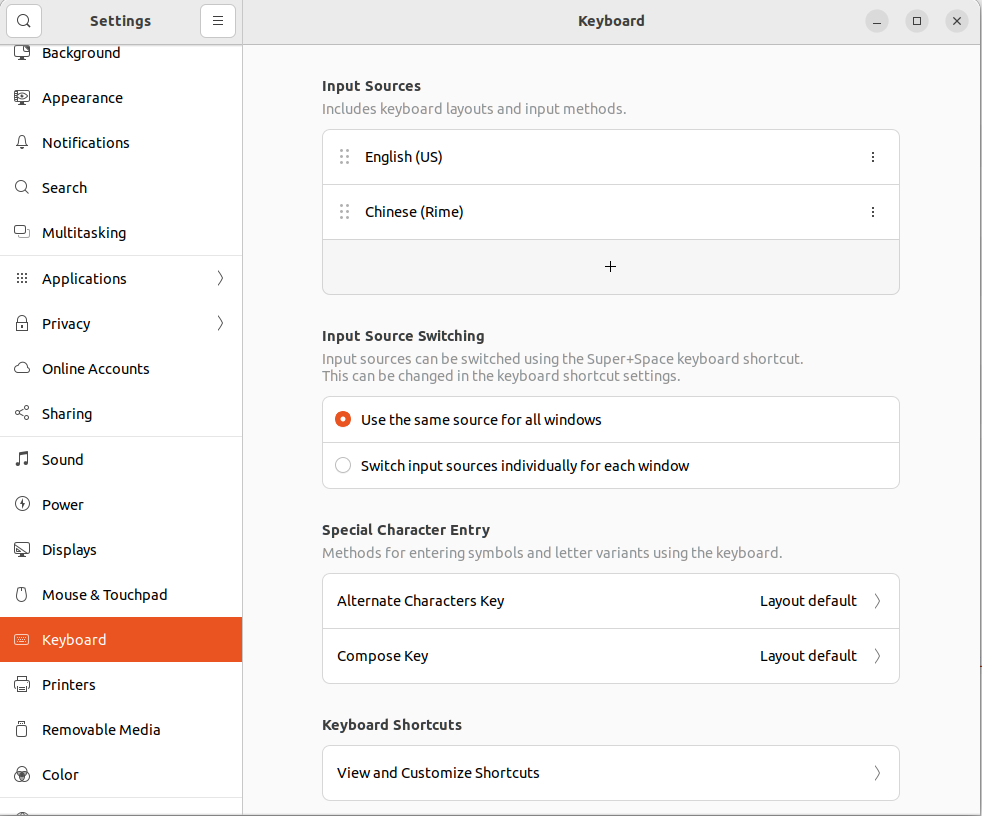The width and height of the screenshot is (982, 816).
Task: Open the Settings search icon
Action: click(x=24, y=21)
